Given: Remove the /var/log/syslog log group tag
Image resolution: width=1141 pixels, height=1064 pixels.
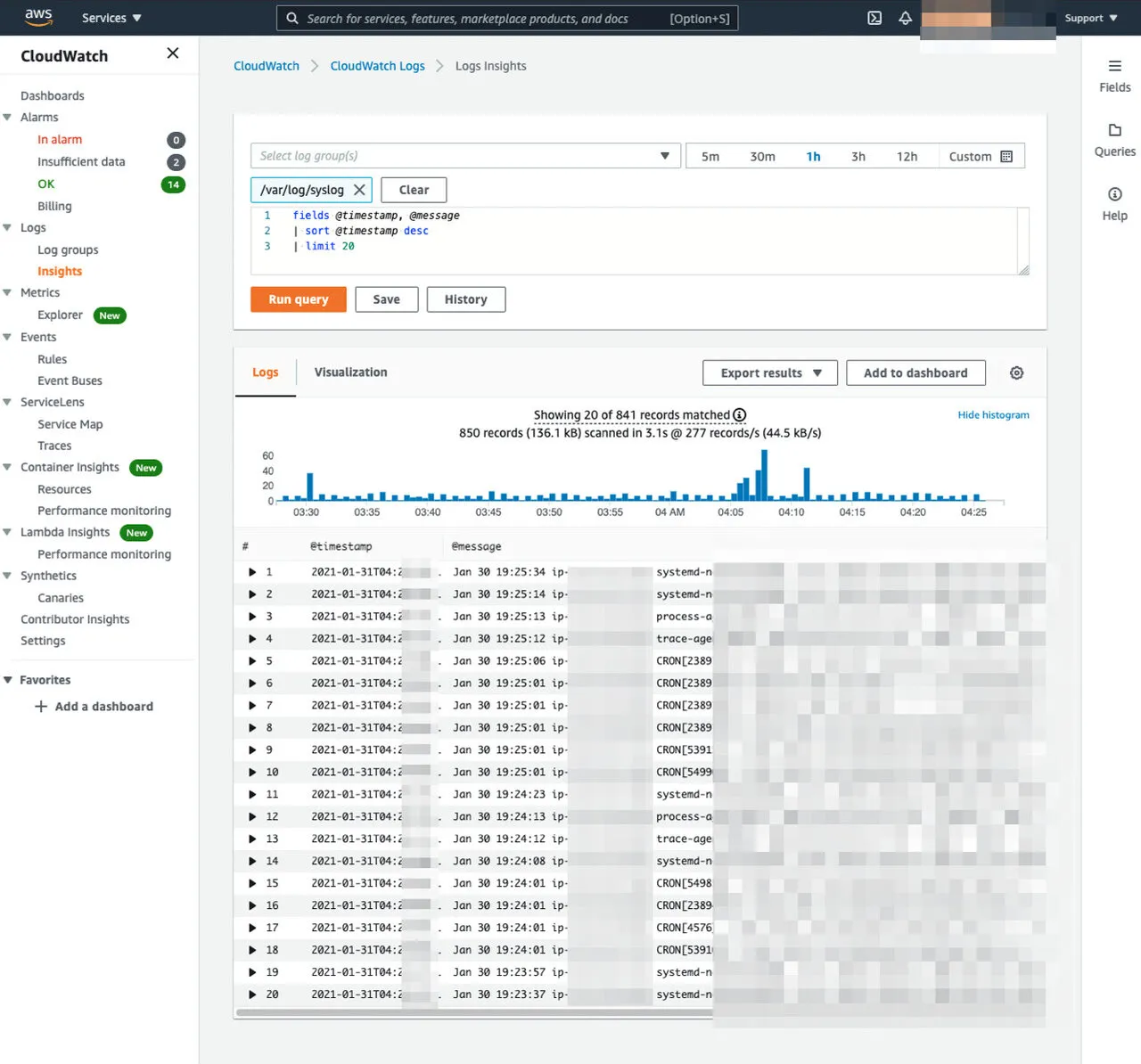Looking at the screenshot, I should click(359, 190).
